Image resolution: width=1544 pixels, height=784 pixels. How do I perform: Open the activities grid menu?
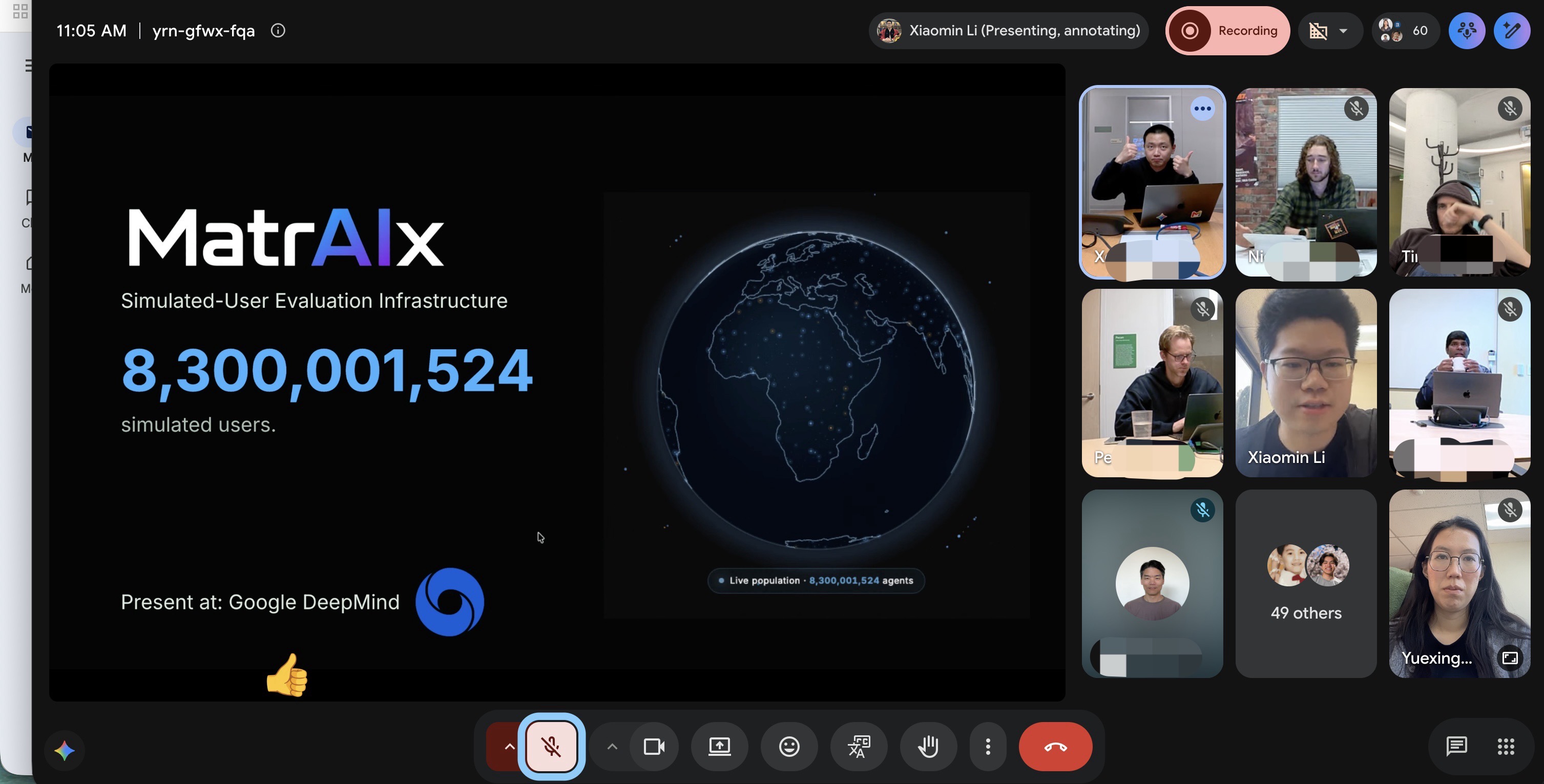tap(1506, 746)
